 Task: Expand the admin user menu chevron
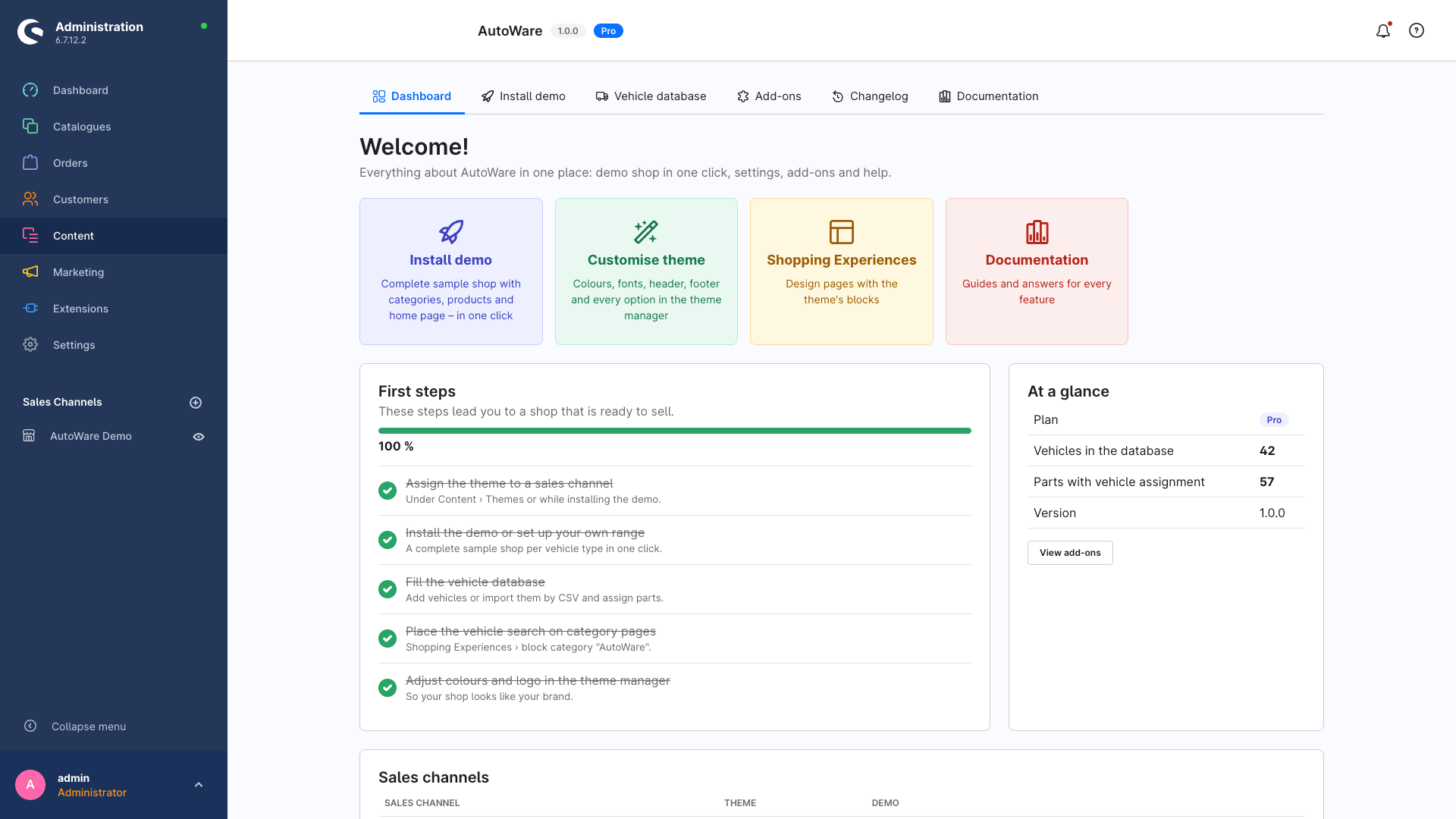(x=199, y=785)
